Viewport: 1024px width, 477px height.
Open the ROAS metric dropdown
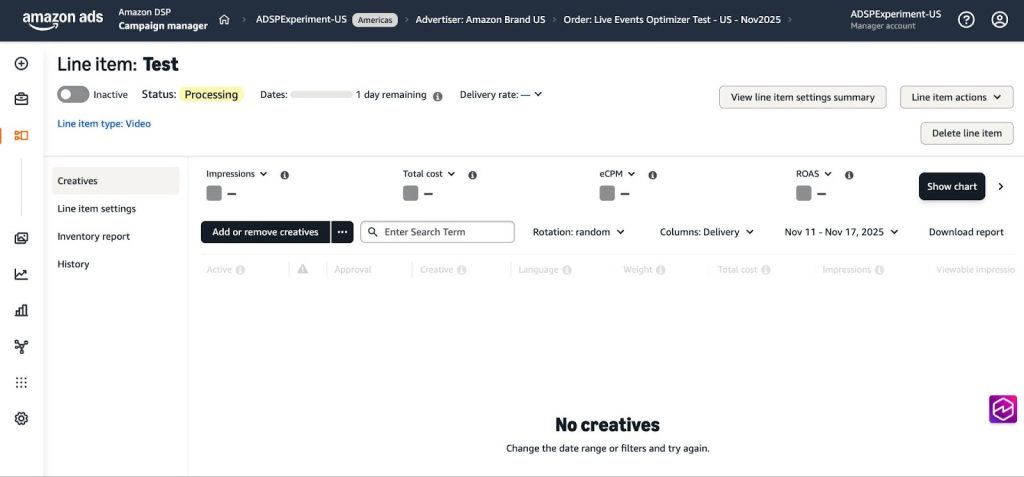[x=814, y=174]
